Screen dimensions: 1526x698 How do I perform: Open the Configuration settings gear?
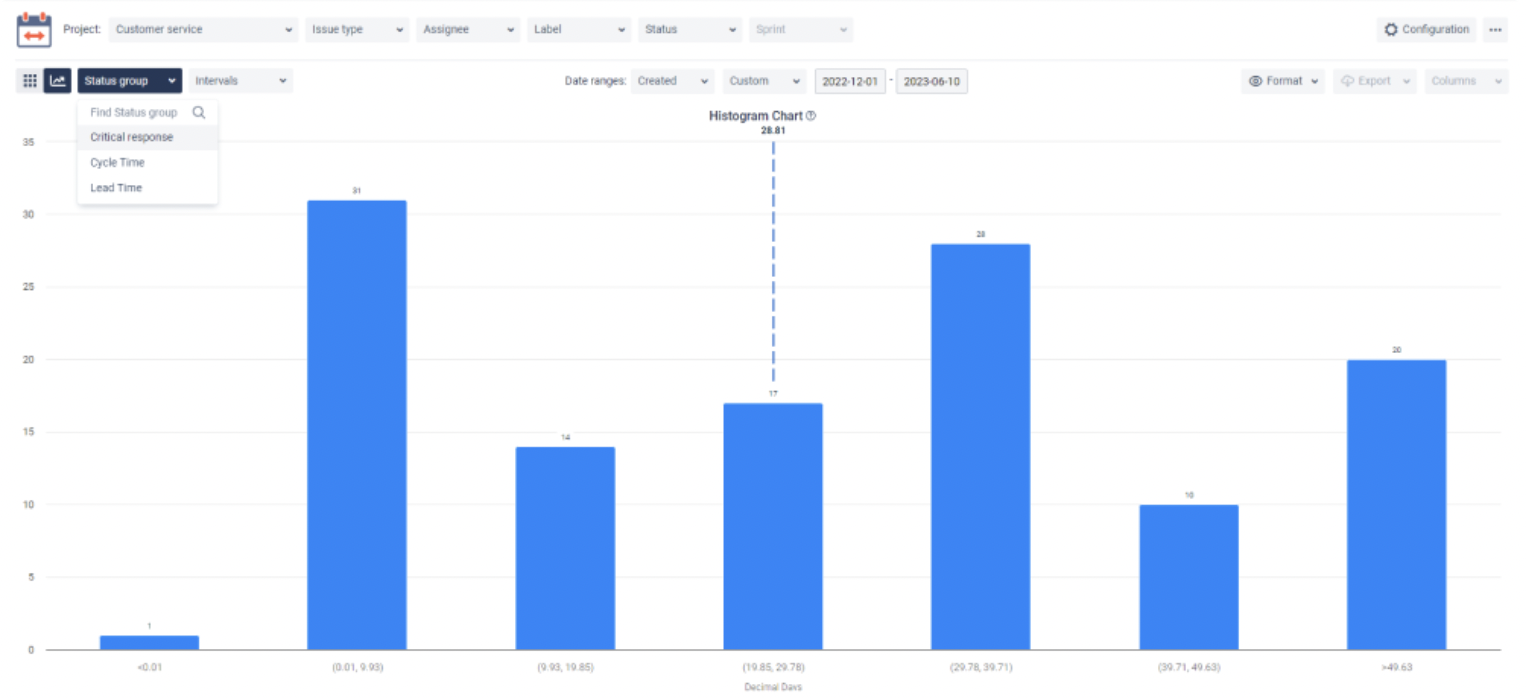click(x=1390, y=29)
